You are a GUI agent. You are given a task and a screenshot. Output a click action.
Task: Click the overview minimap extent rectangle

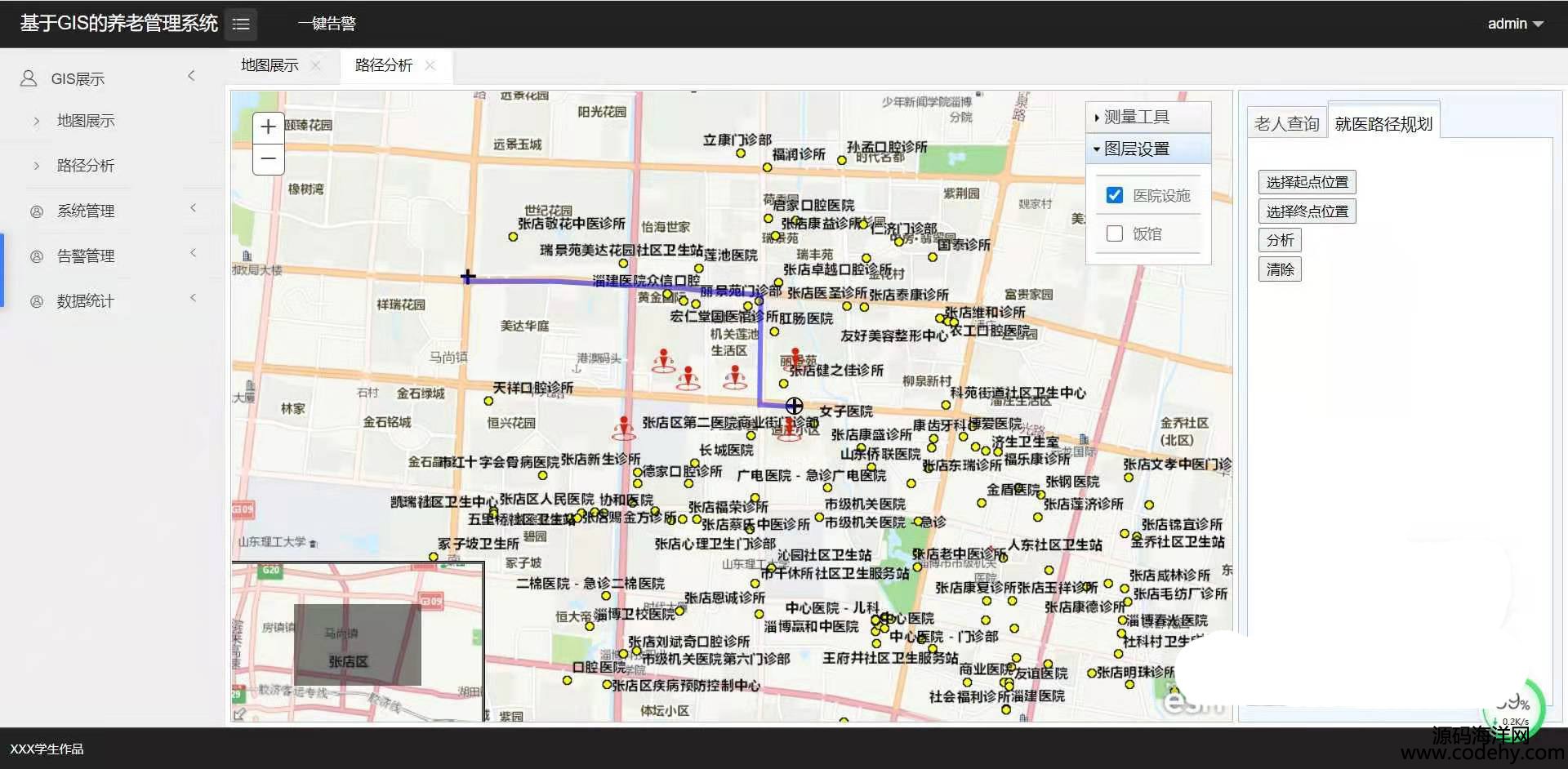click(357, 644)
